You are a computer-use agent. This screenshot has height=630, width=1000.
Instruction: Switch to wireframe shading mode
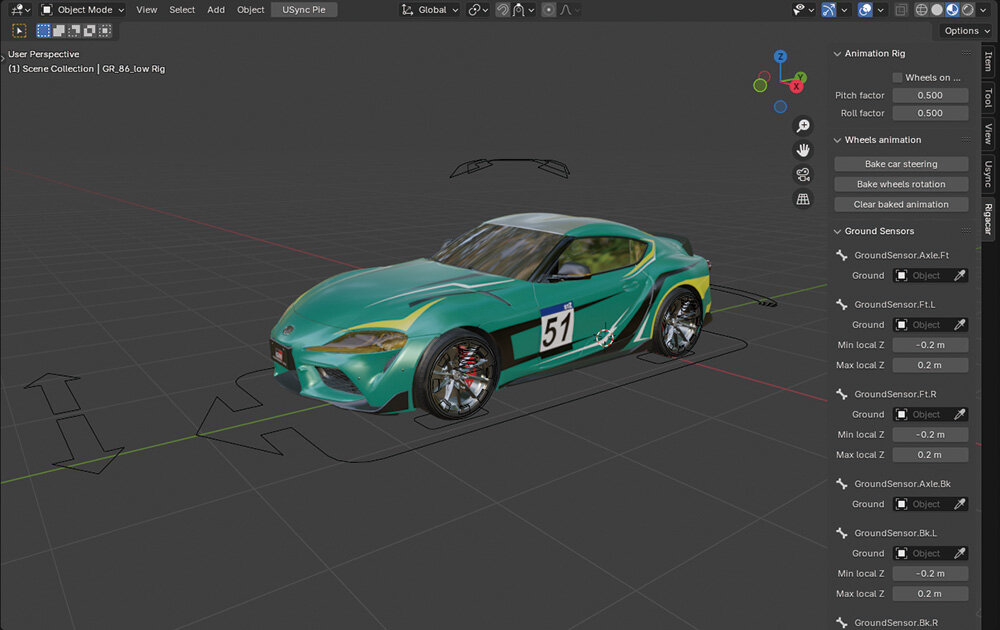(x=921, y=10)
